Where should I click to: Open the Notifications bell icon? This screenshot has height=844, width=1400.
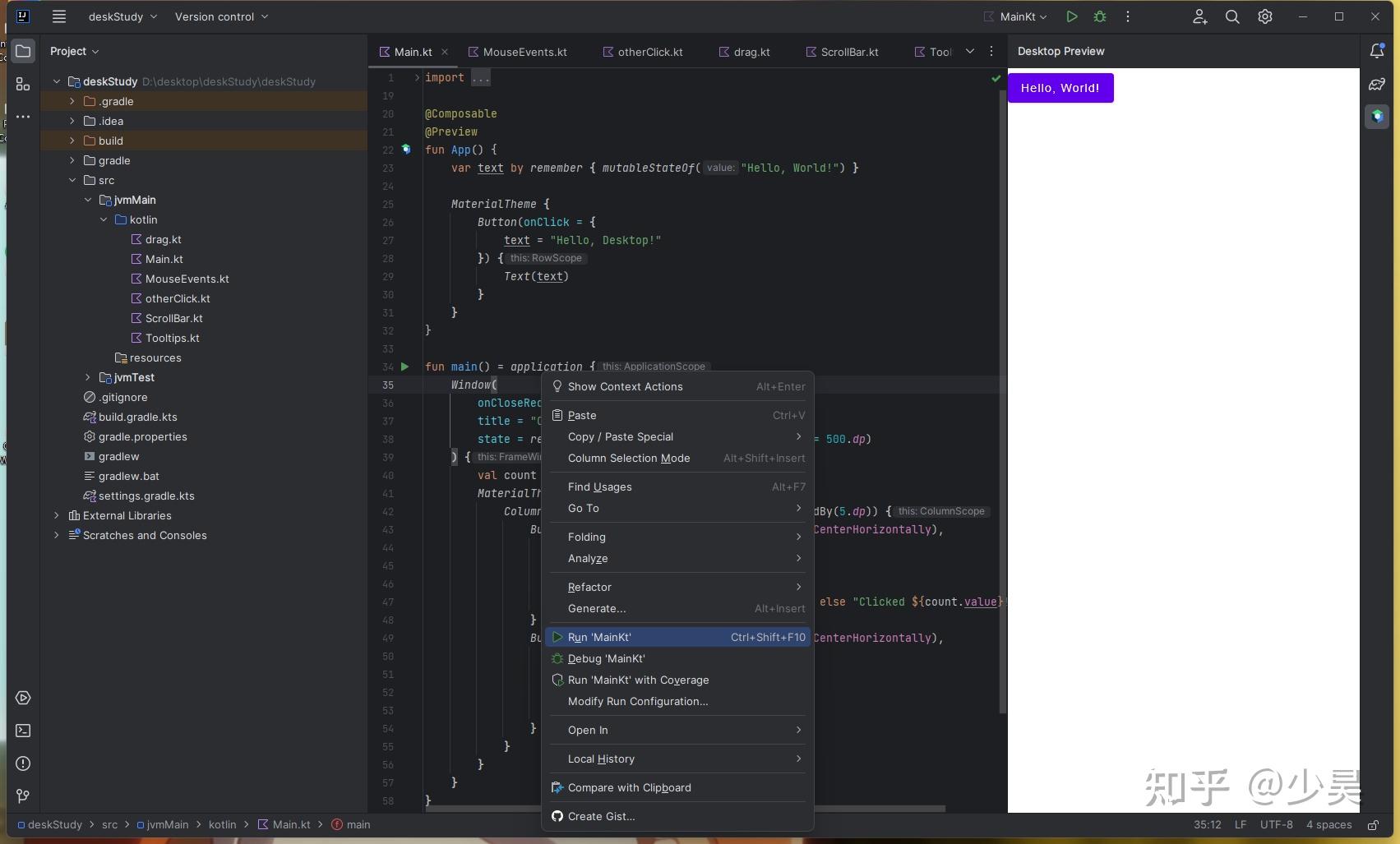tap(1376, 51)
